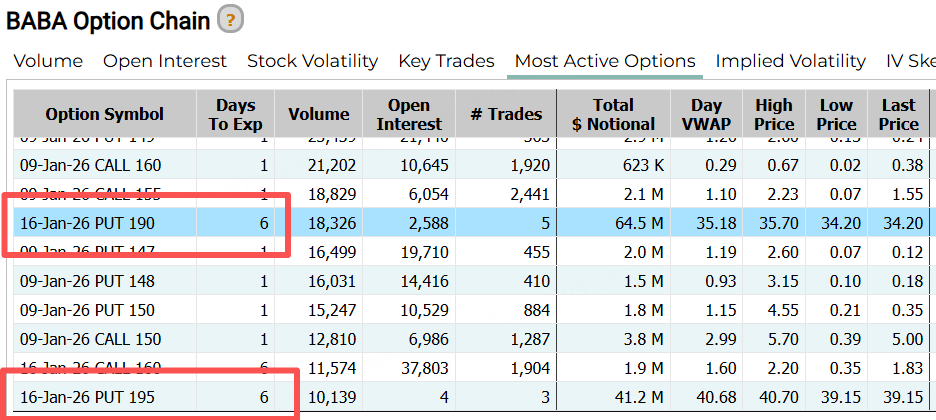
Task: Sort by Option Symbol column header
Action: click(x=105, y=114)
